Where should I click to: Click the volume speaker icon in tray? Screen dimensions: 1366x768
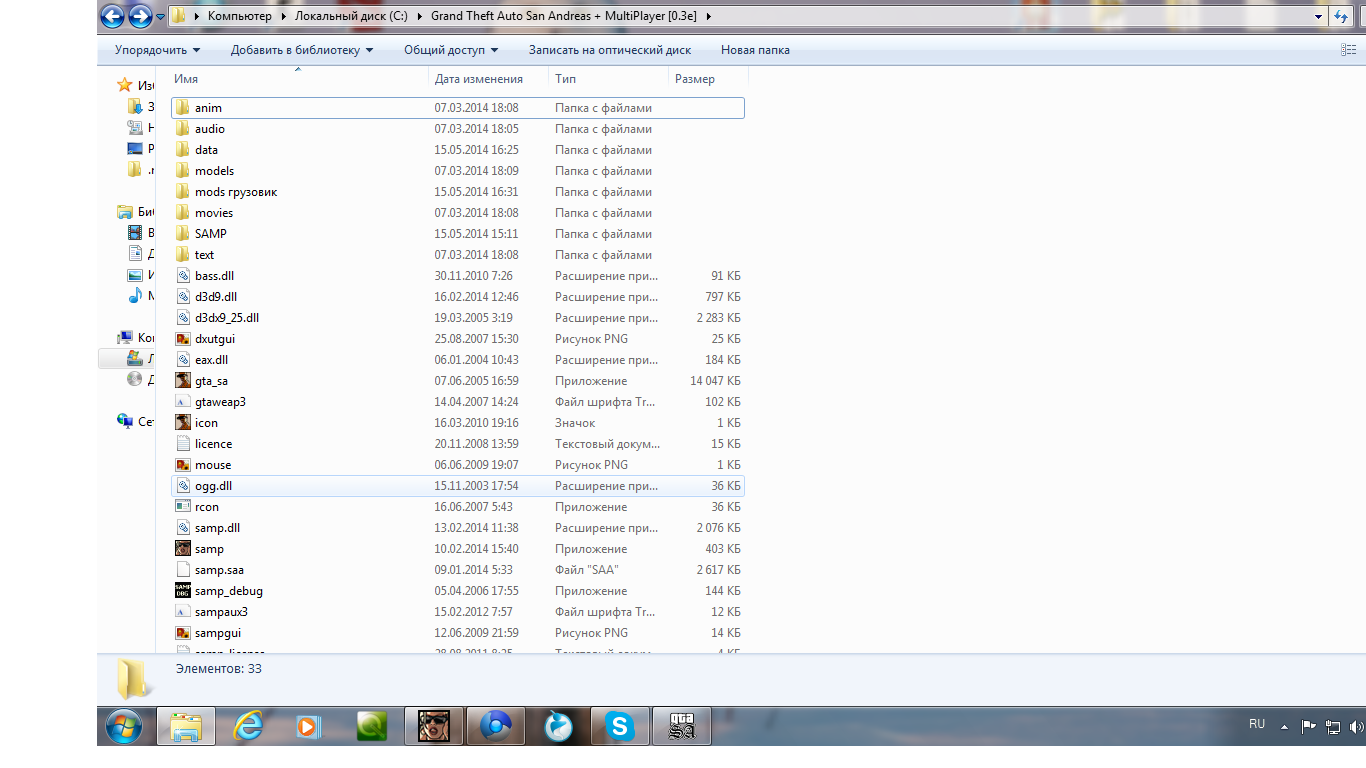pyautogui.click(x=1356, y=727)
